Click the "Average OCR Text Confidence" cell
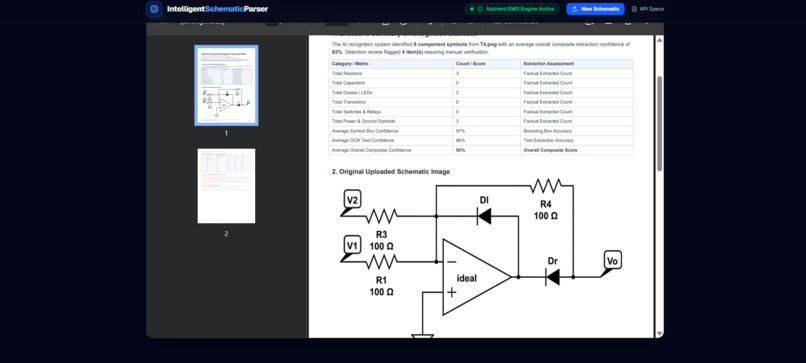This screenshot has height=363, width=806. pyautogui.click(x=391, y=140)
